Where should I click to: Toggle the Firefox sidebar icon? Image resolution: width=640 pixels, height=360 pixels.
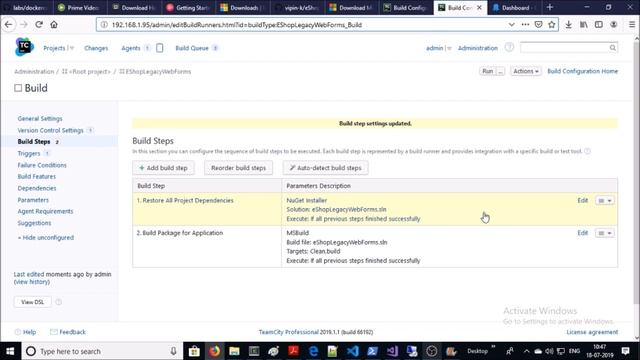pyautogui.click(x=599, y=24)
